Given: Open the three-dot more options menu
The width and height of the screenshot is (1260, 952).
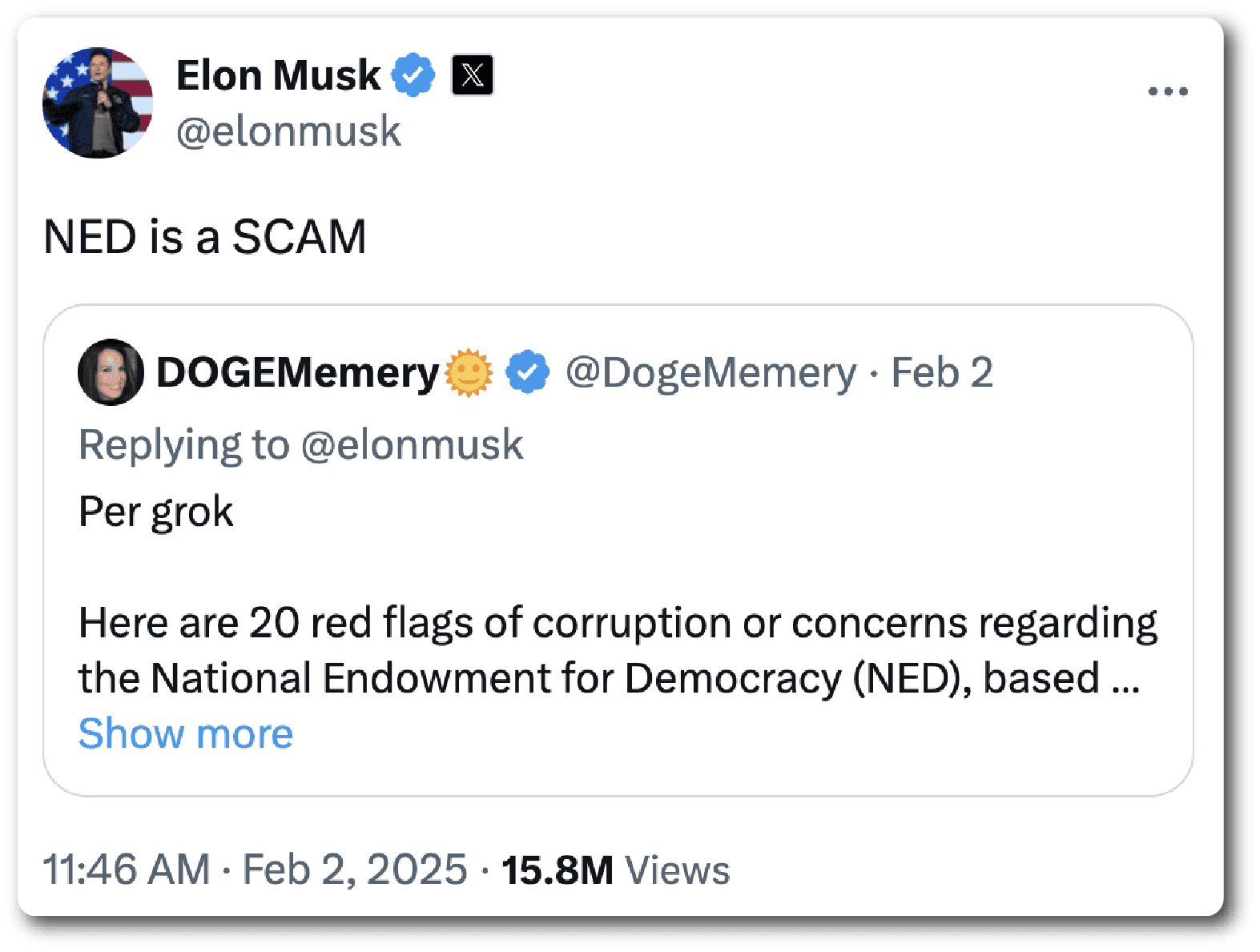Looking at the screenshot, I should click(x=1167, y=91).
